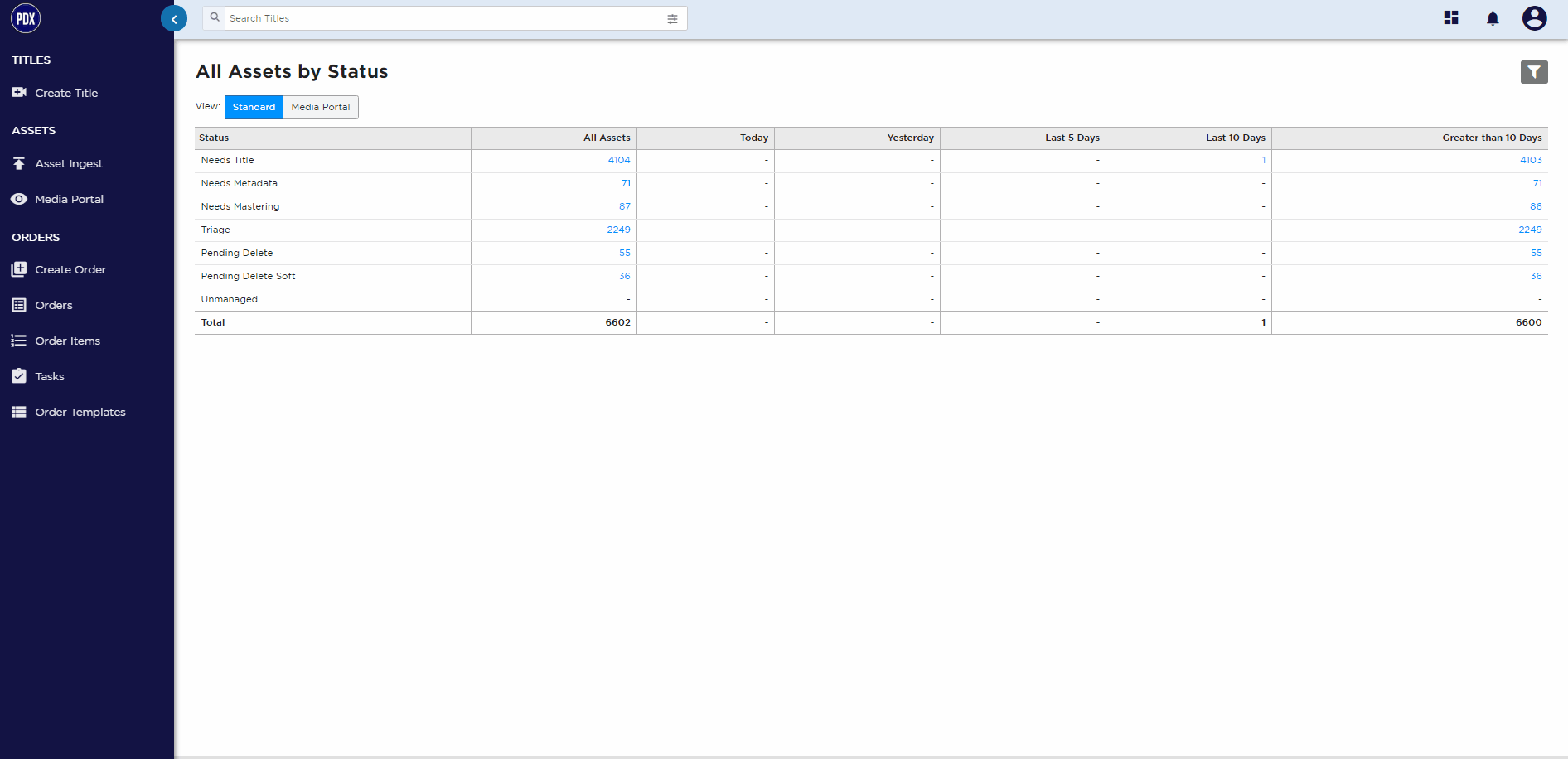Open Triage All Assets count 2249

pyautogui.click(x=618, y=230)
